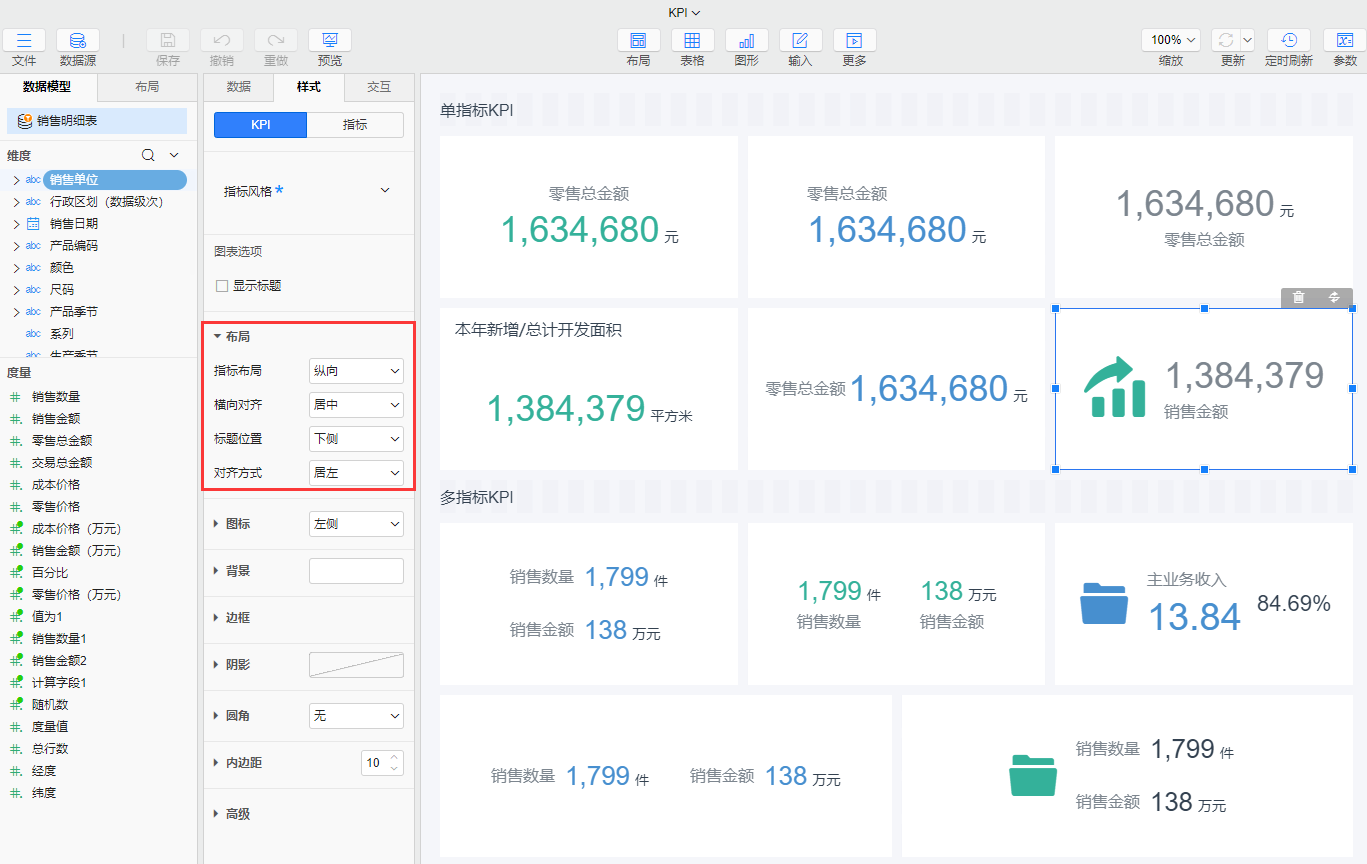The width and height of the screenshot is (1367, 864).
Task: Click the 销售明细表 data model icon
Action: pos(25,121)
